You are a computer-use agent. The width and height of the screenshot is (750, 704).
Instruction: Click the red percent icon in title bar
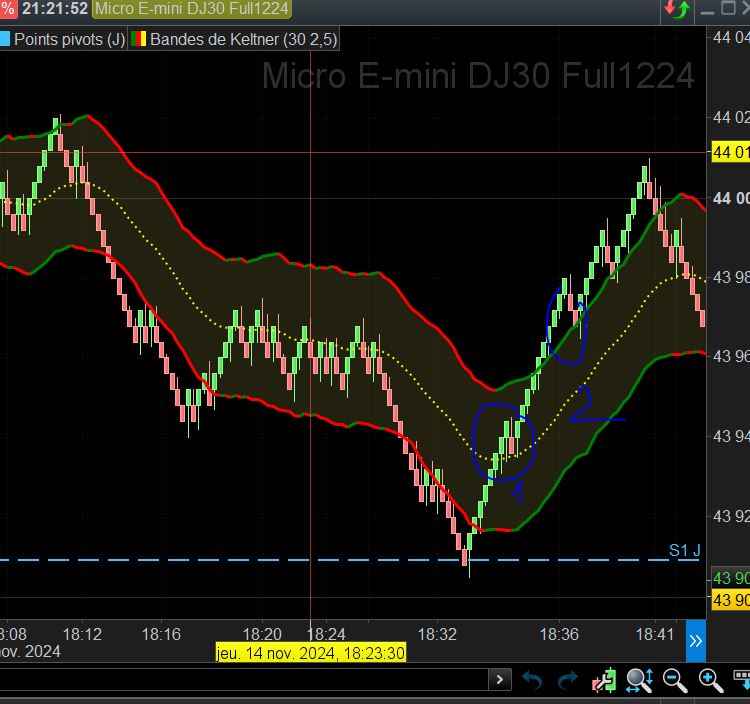click(8, 9)
